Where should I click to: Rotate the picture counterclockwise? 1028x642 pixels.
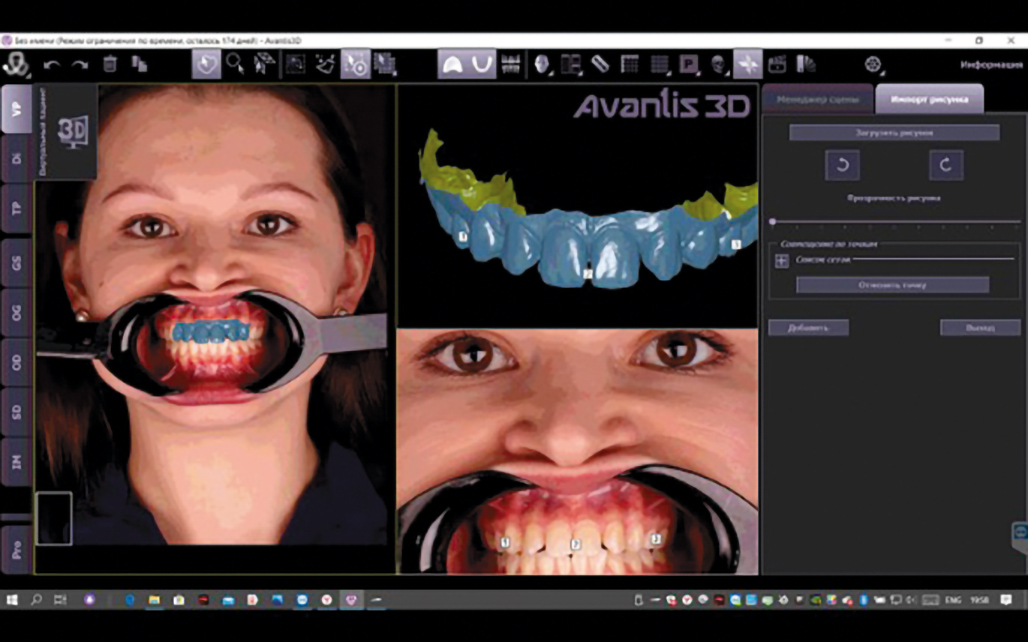coord(842,165)
